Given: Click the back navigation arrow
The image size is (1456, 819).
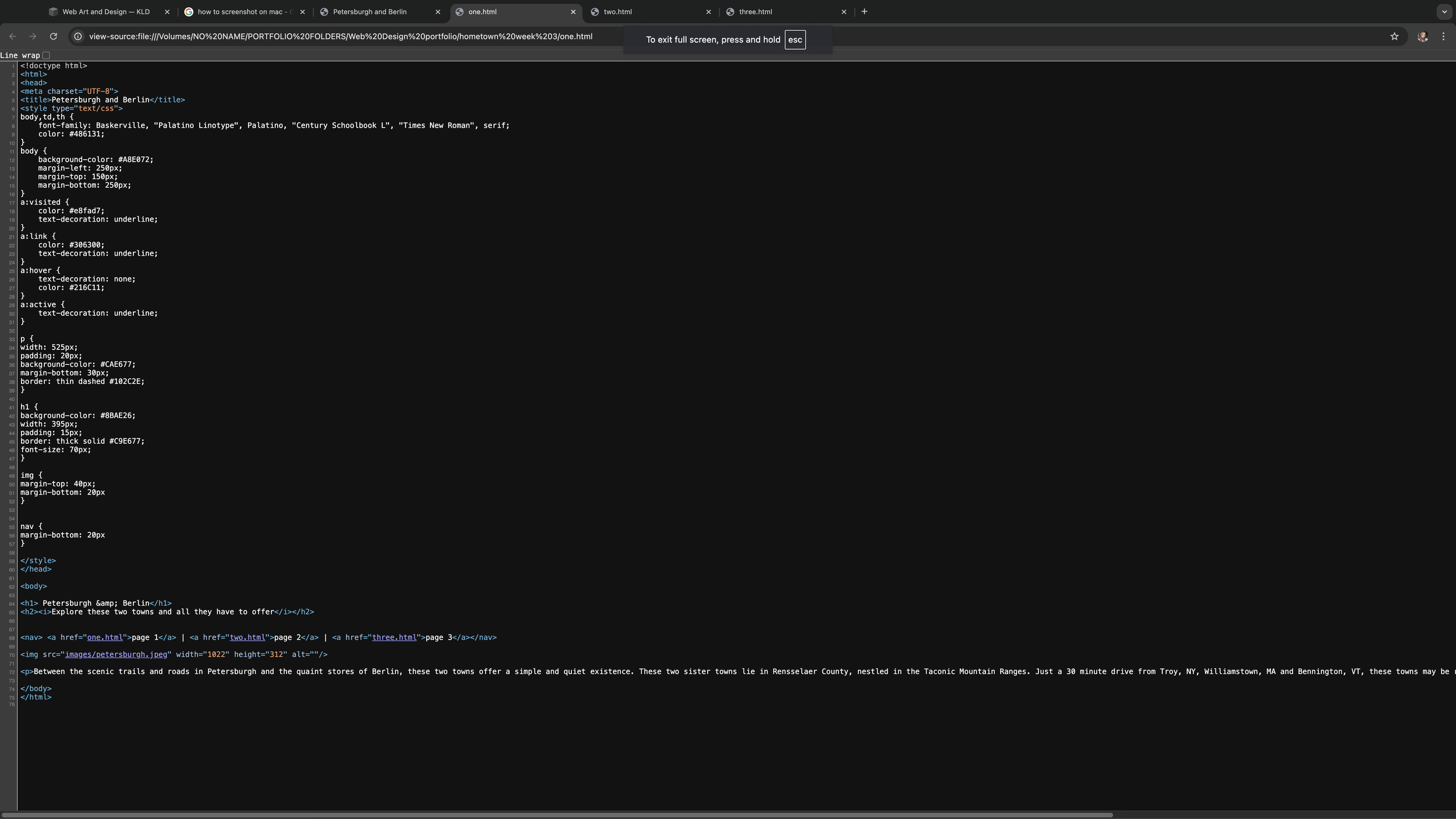Looking at the screenshot, I should (13, 36).
